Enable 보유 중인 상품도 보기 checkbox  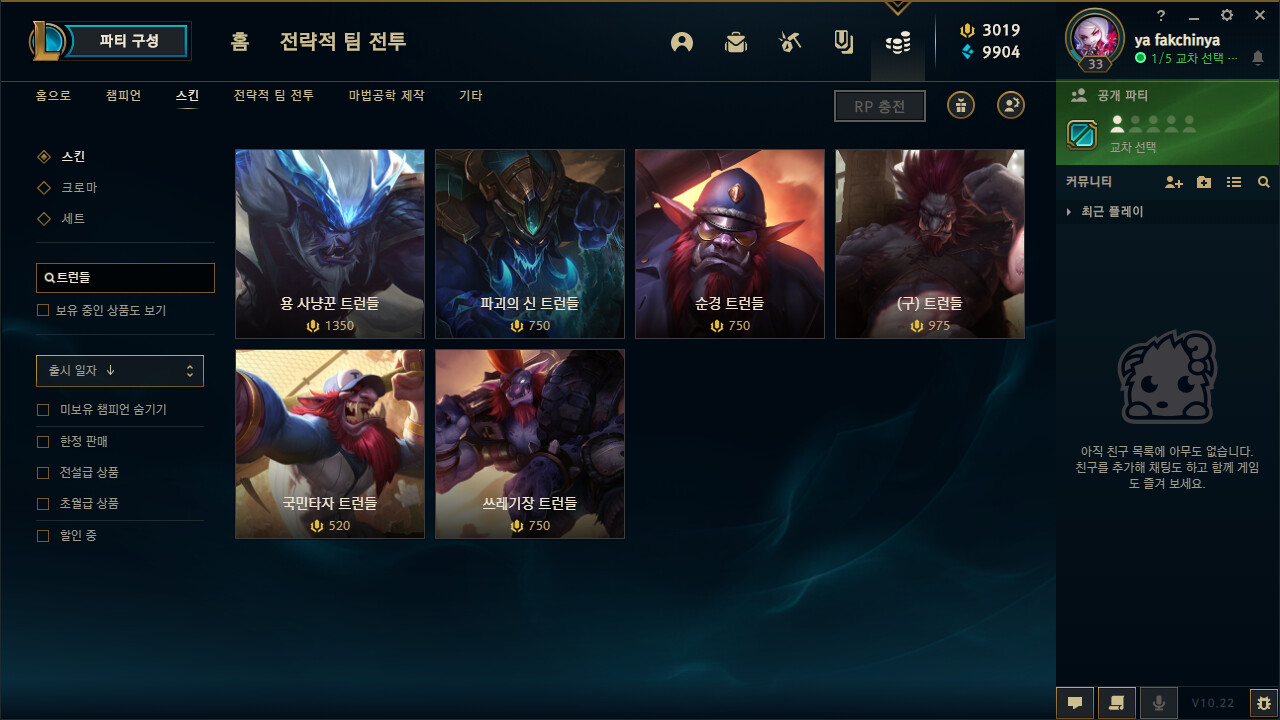click(43, 310)
